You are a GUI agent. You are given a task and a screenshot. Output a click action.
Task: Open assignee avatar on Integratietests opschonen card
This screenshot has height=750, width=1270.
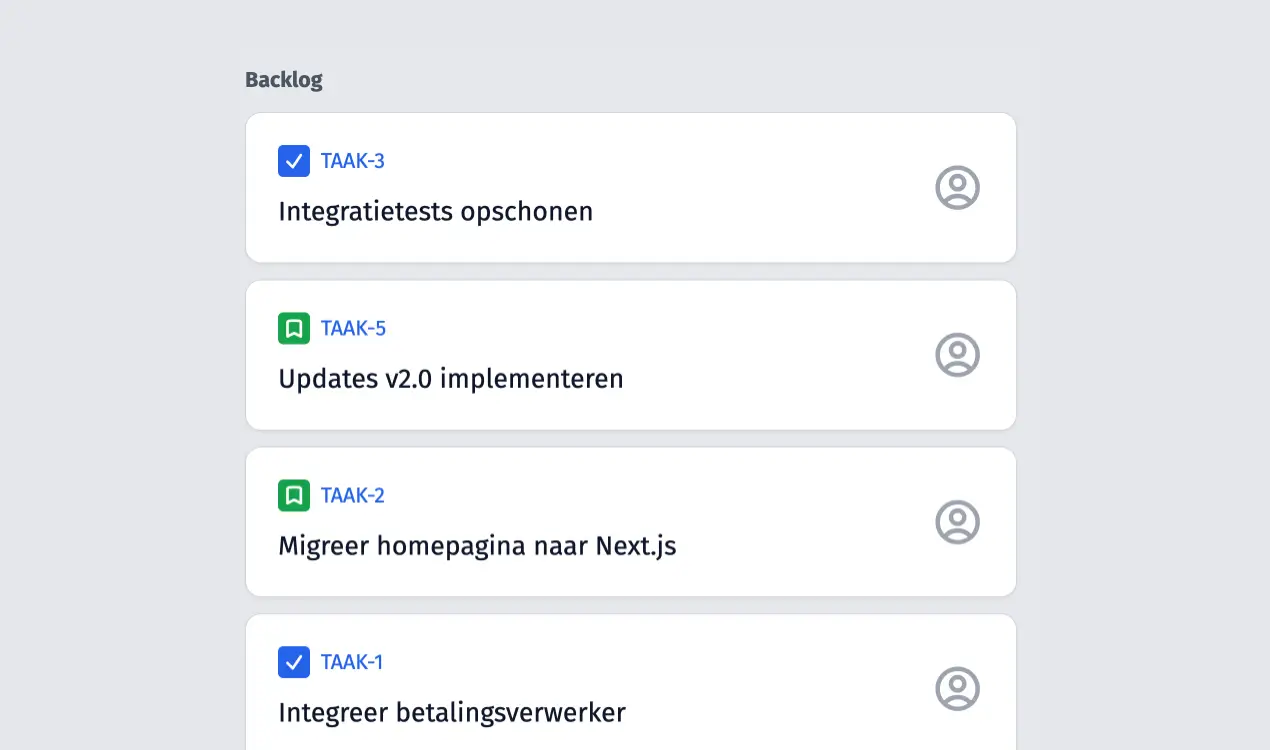[957, 188]
